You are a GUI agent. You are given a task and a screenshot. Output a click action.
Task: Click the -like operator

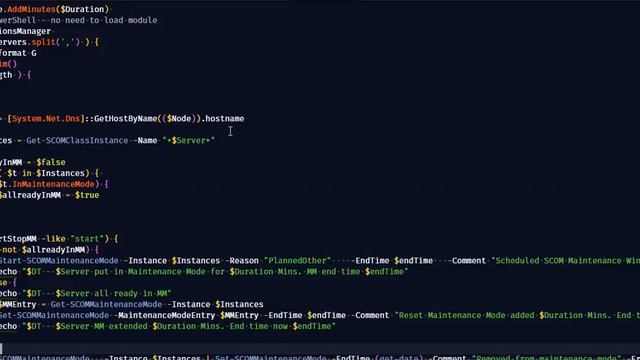(53, 239)
